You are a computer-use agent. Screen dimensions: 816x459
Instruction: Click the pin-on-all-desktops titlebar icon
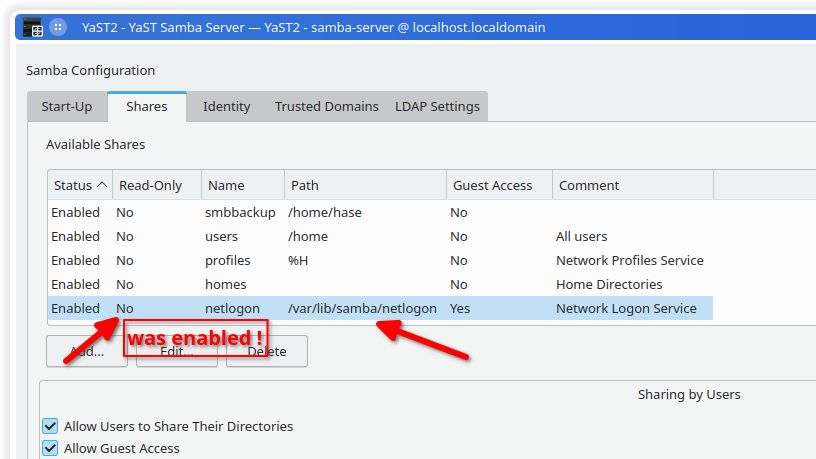point(58,28)
